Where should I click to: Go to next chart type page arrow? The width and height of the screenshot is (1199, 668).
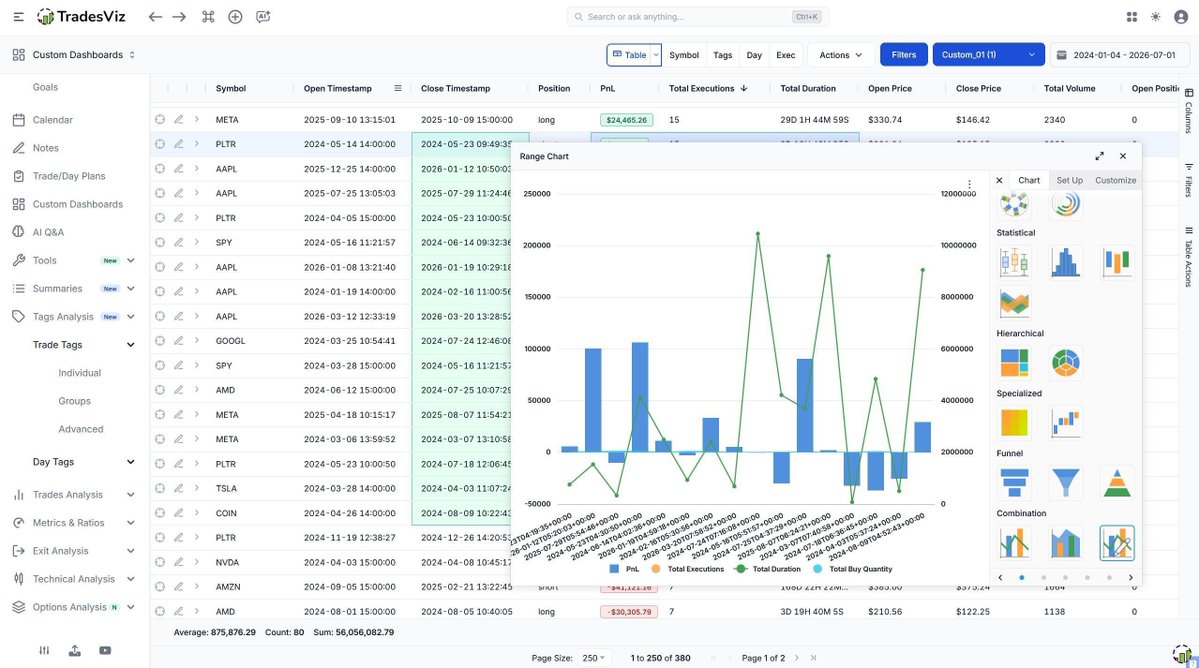(x=1131, y=578)
